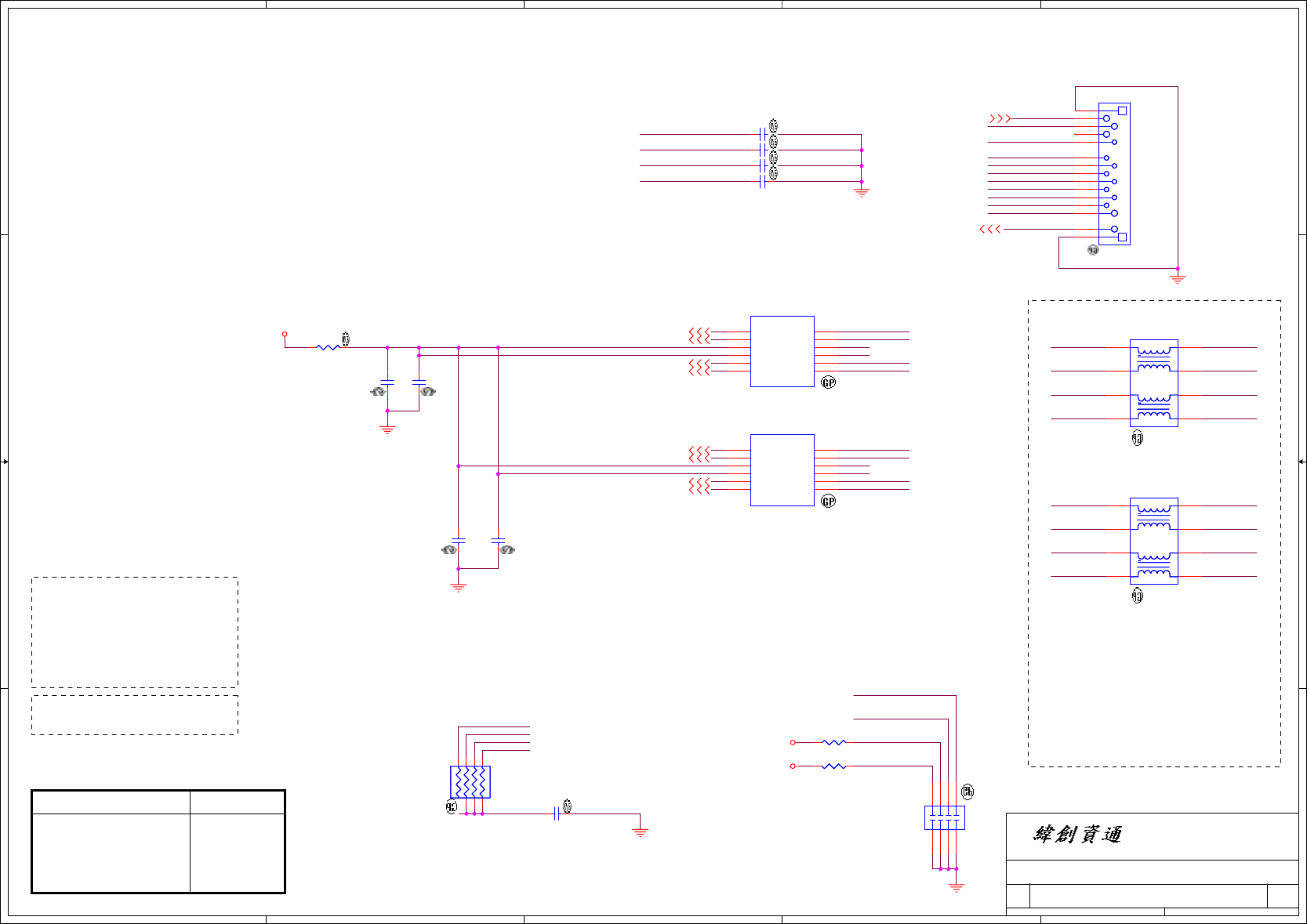Click ground symbol under the lower capacitor pair
This screenshot has width=1307, height=924.
pyautogui.click(x=458, y=587)
